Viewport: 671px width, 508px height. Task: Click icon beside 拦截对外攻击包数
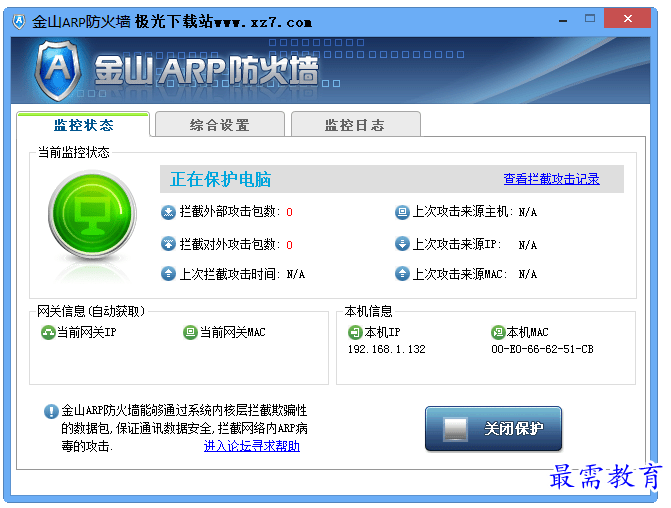coord(168,244)
